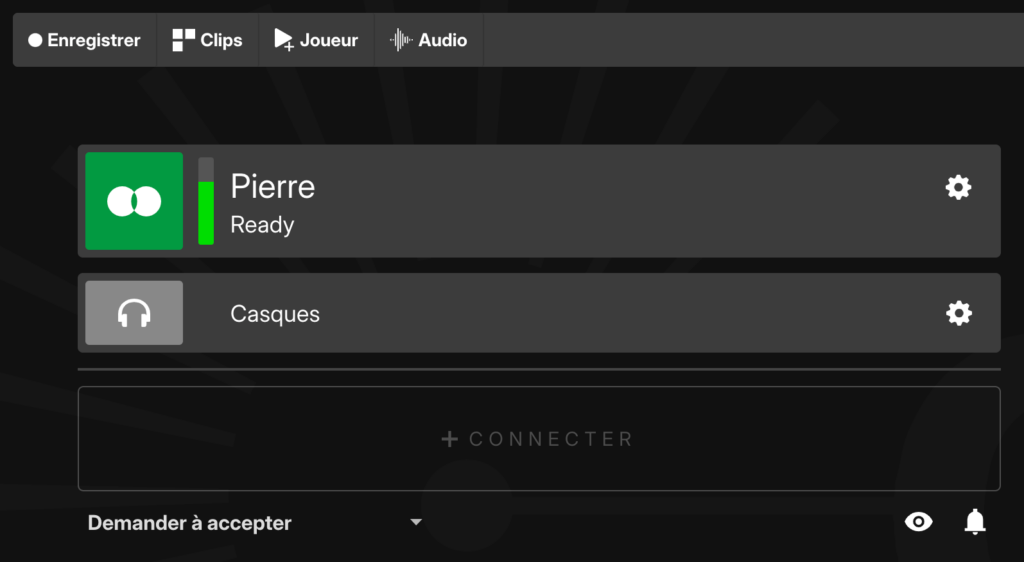Click the Clips grid icon
The width and height of the screenshot is (1024, 562).
coord(184,40)
